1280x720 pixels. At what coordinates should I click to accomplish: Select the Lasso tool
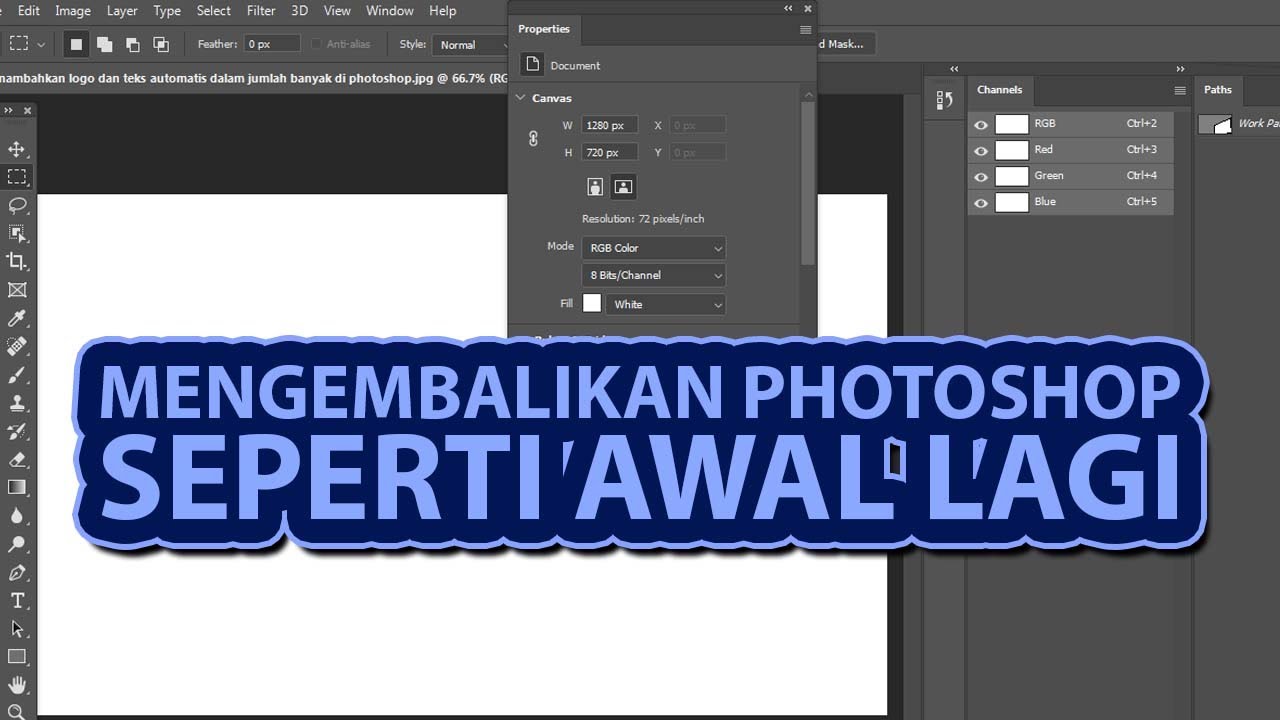(17, 205)
